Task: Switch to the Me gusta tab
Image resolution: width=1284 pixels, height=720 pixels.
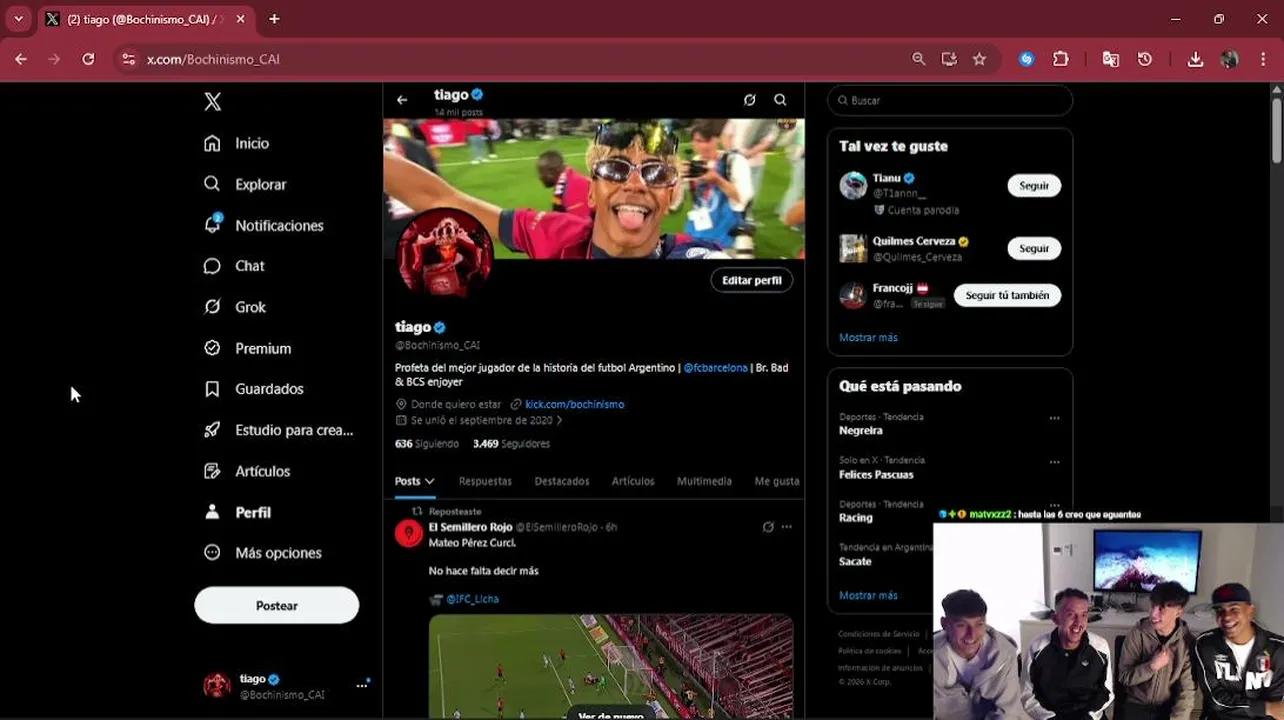Action: (777, 481)
